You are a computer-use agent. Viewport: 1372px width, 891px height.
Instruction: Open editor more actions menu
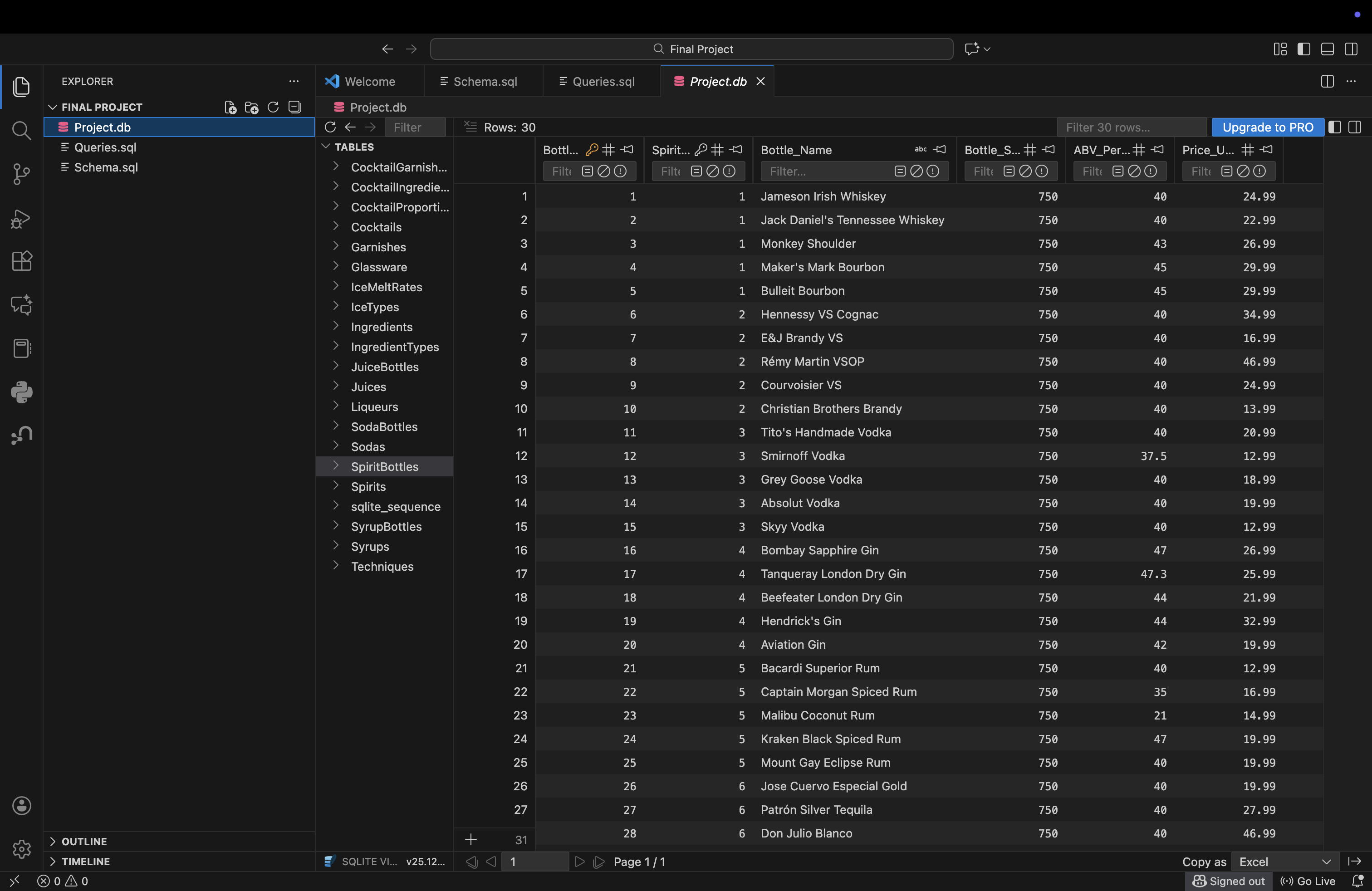click(x=1351, y=81)
